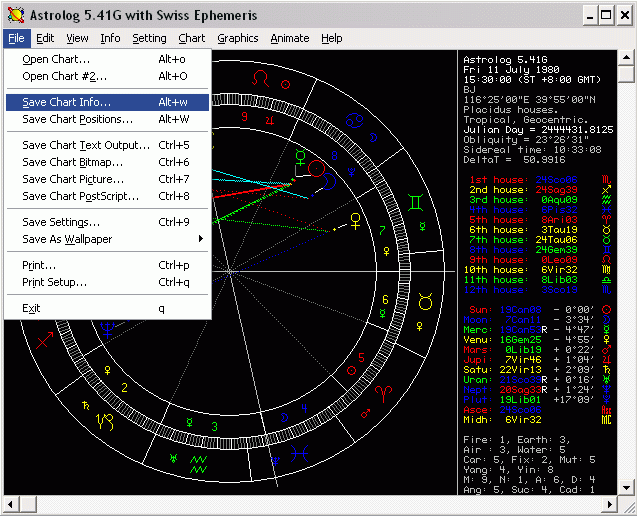Click the vertical scrollbar down arrow

626,487
